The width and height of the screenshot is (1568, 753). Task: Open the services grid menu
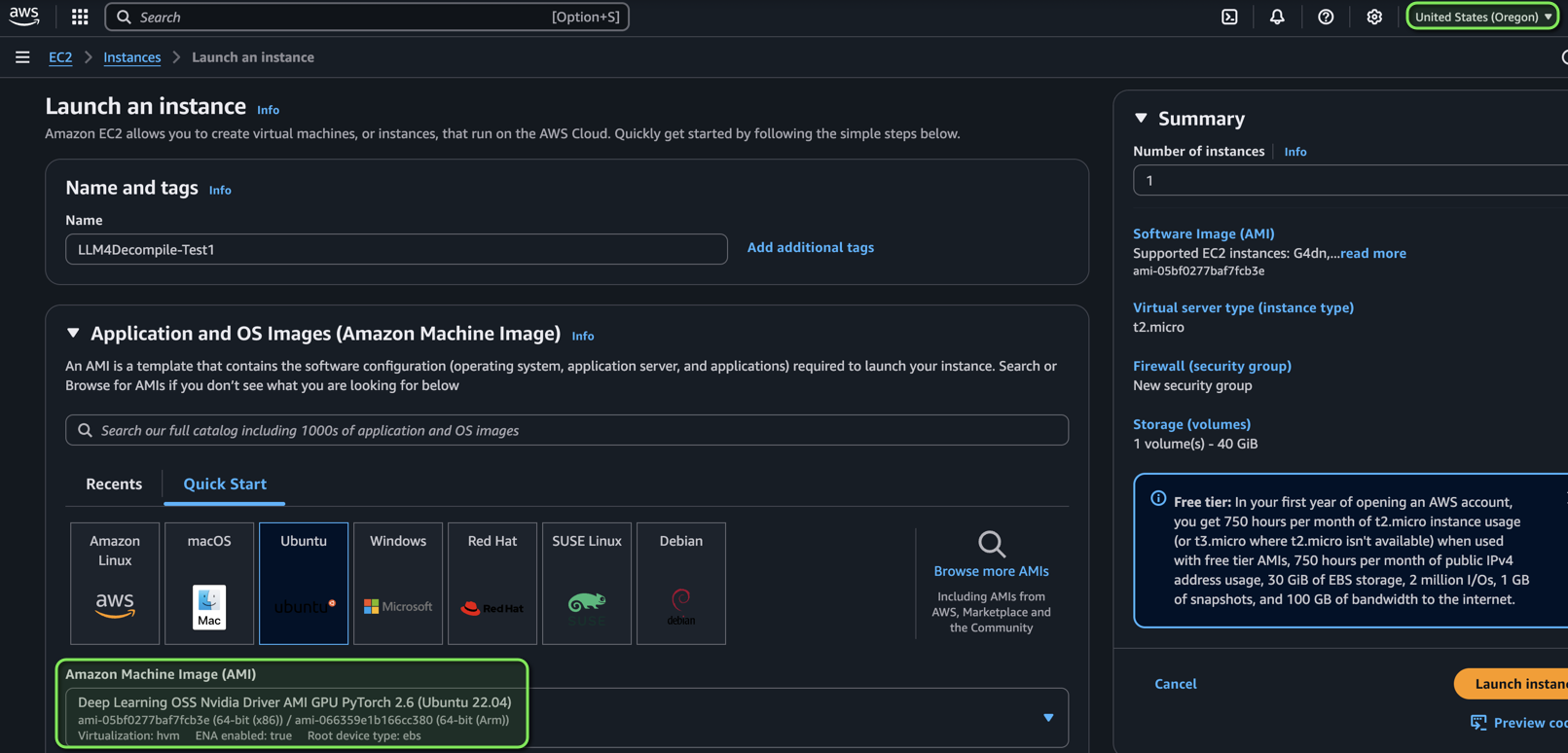(x=80, y=17)
